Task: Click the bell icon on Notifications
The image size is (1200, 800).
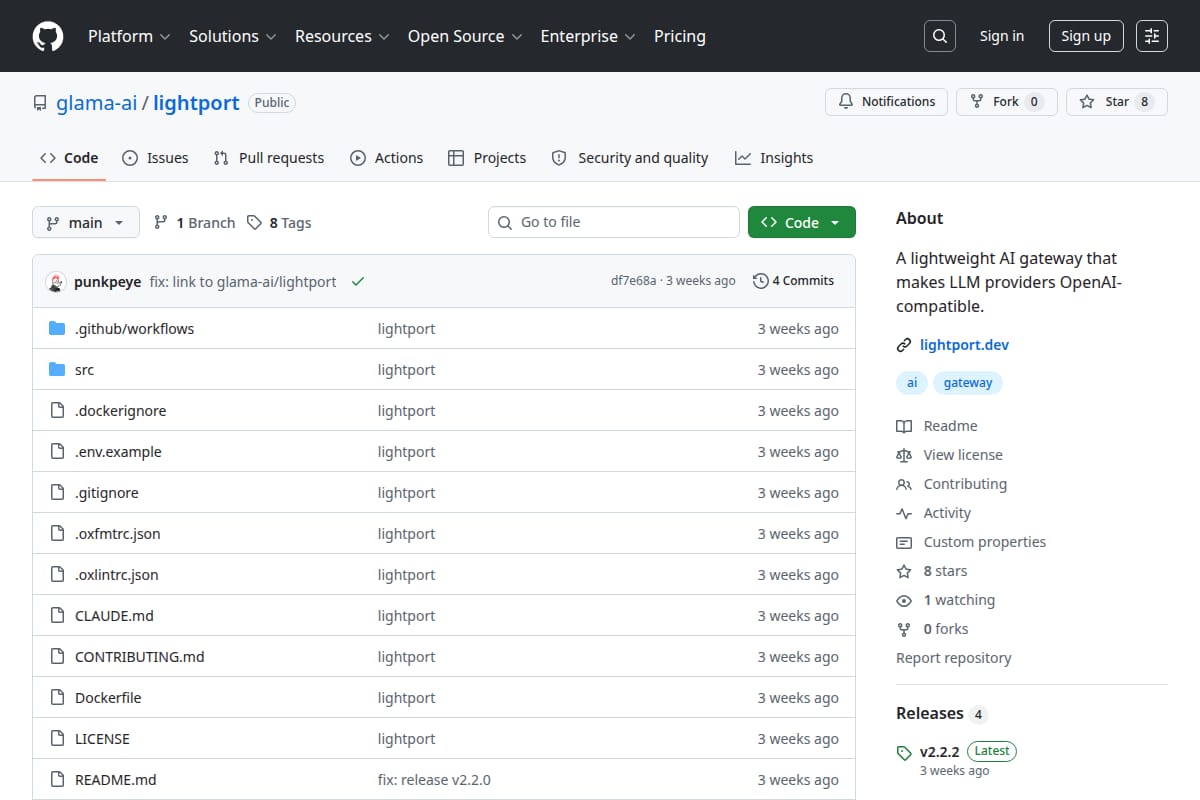Action: pos(846,102)
